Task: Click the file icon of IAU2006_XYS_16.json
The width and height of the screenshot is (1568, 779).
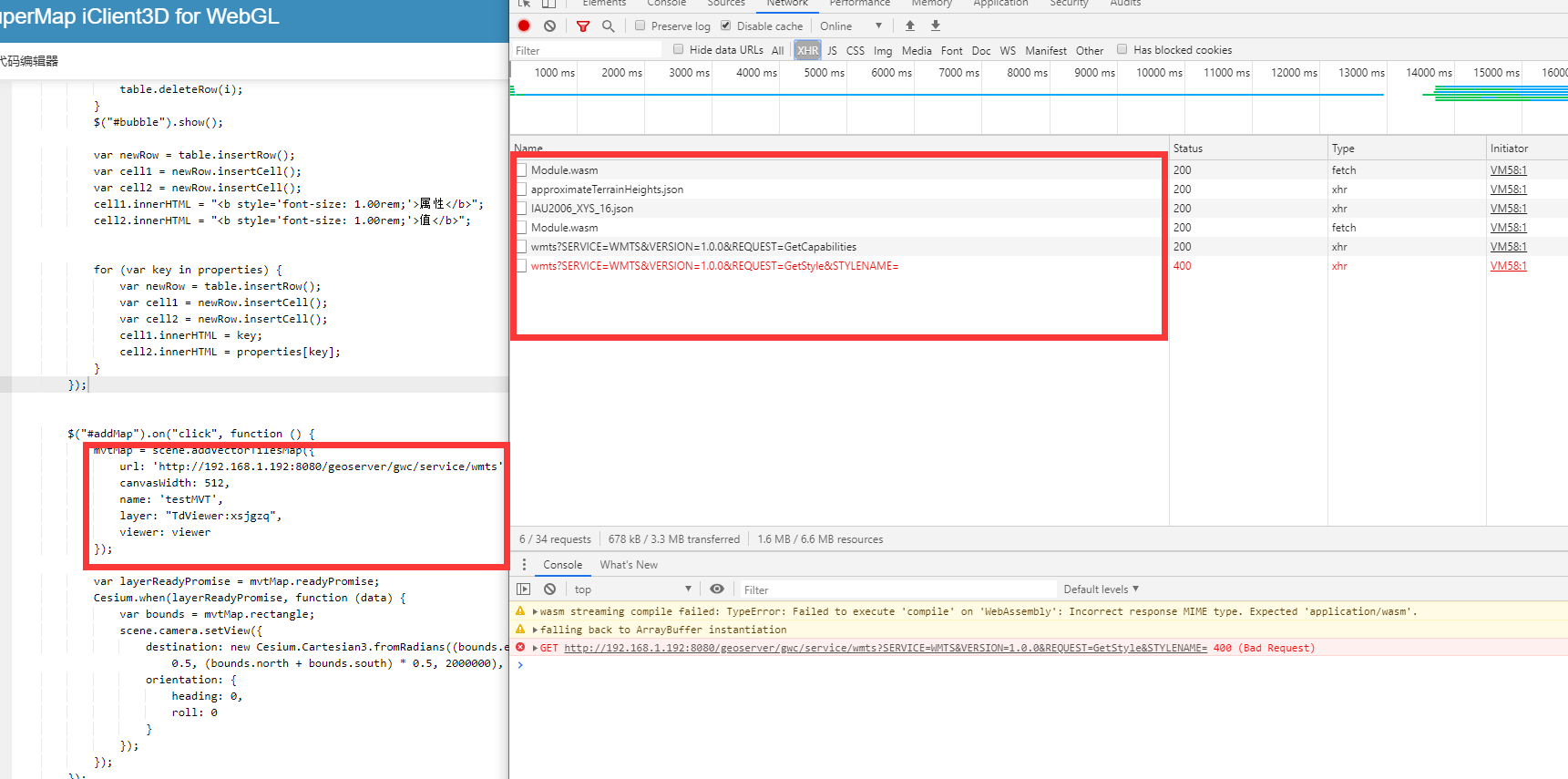Action: click(522, 209)
